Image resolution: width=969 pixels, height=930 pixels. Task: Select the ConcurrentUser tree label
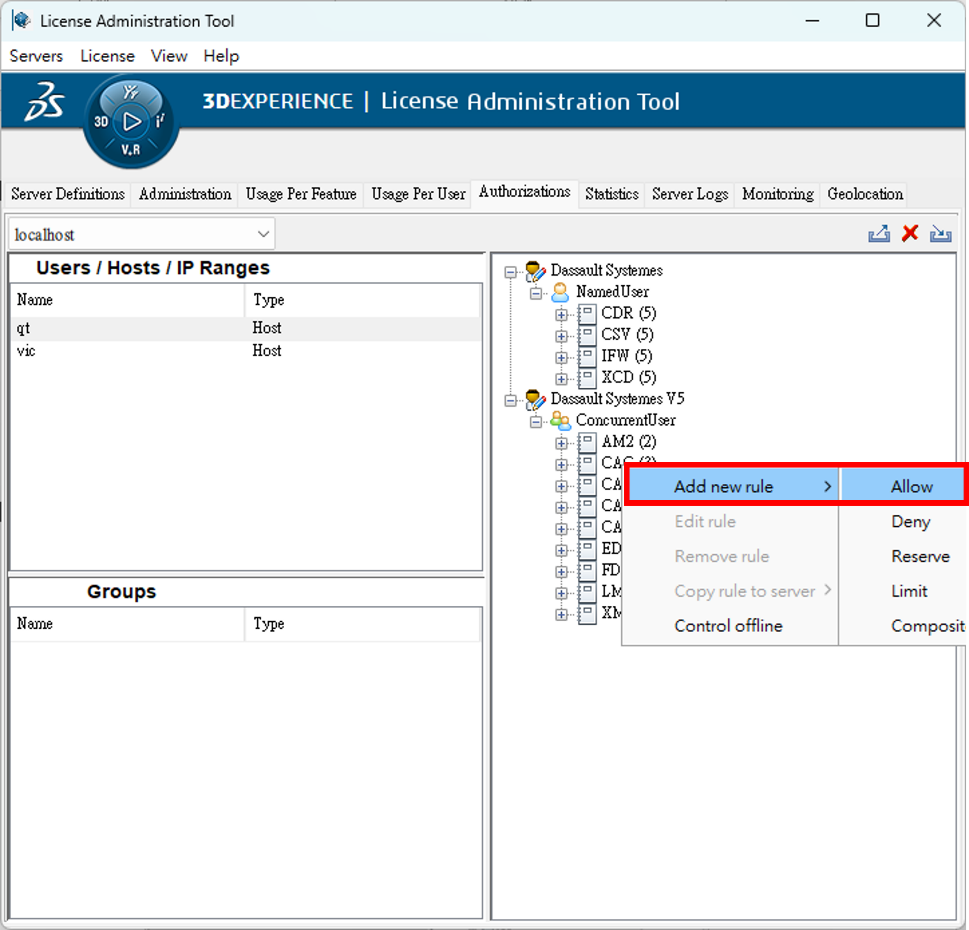click(625, 420)
